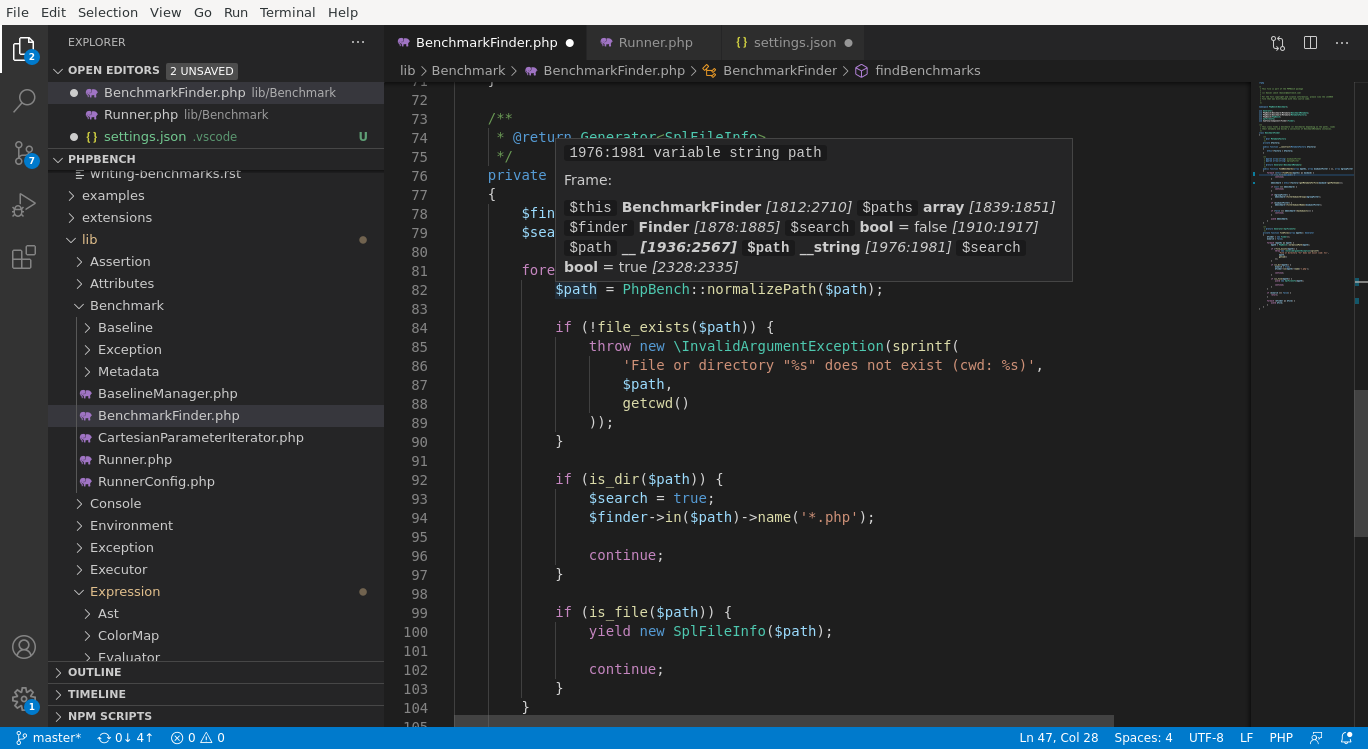The height and width of the screenshot is (749, 1368).
Task: Switch to the settings.json tab
Action: tap(794, 43)
